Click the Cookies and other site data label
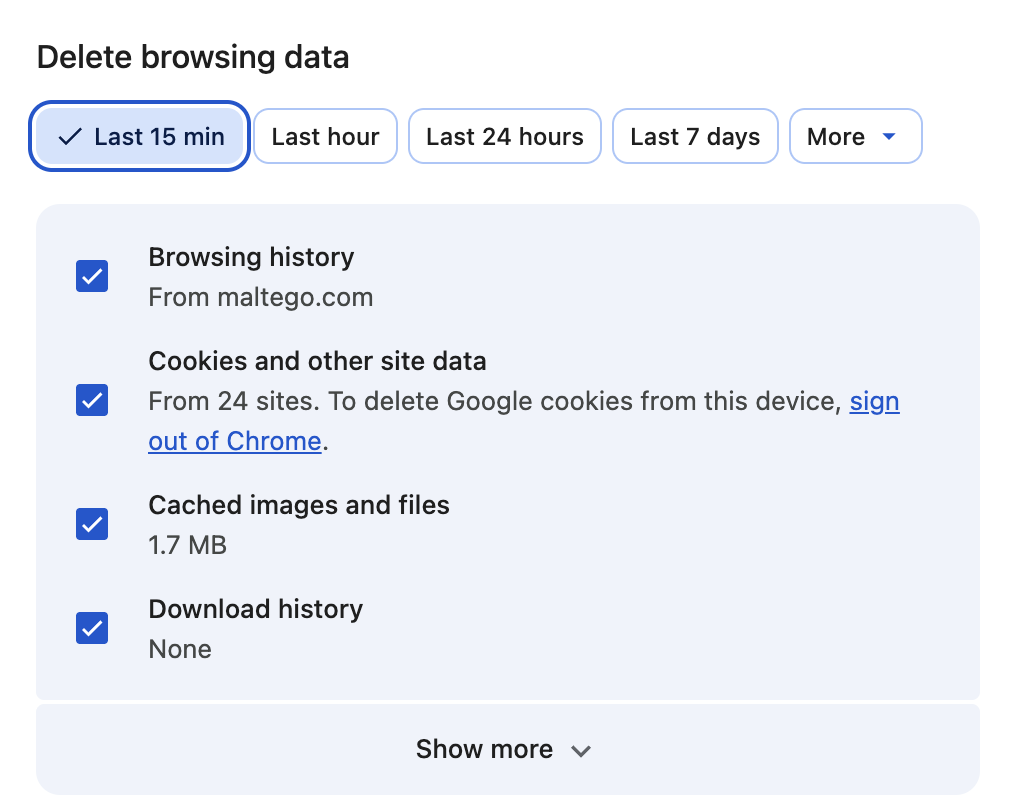Image resolution: width=1014 pixels, height=810 pixels. point(317,361)
